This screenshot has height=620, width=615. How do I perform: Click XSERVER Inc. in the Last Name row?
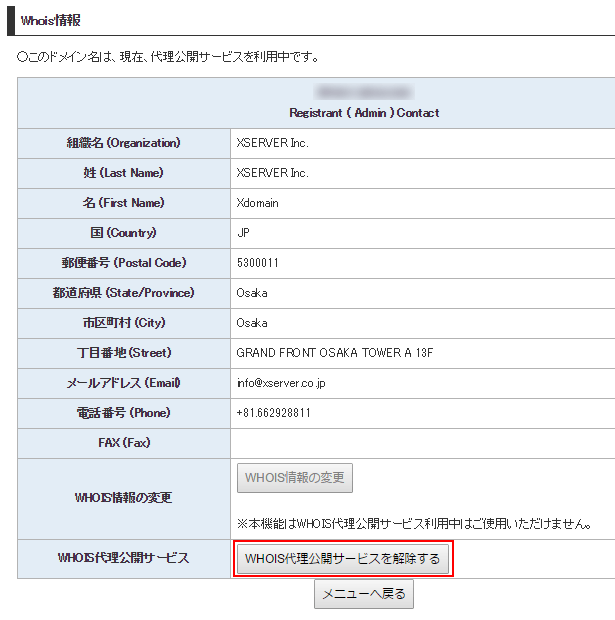click(272, 173)
